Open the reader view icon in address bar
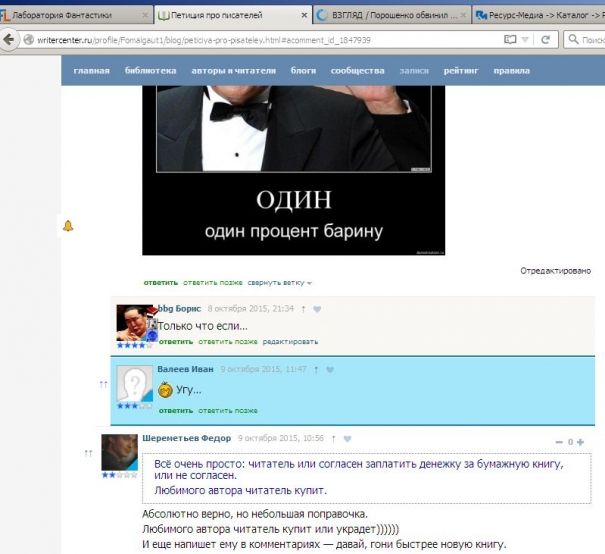The width and height of the screenshot is (605, 554). click(x=511, y=39)
